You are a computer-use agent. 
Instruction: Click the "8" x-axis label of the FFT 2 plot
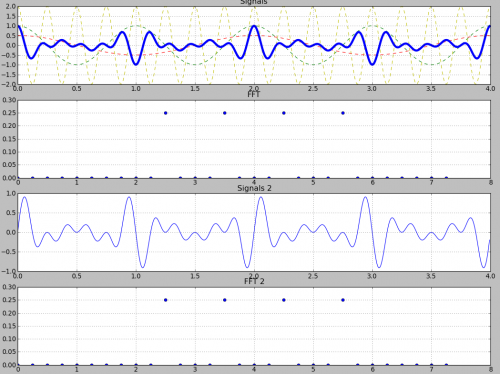pos(490,369)
